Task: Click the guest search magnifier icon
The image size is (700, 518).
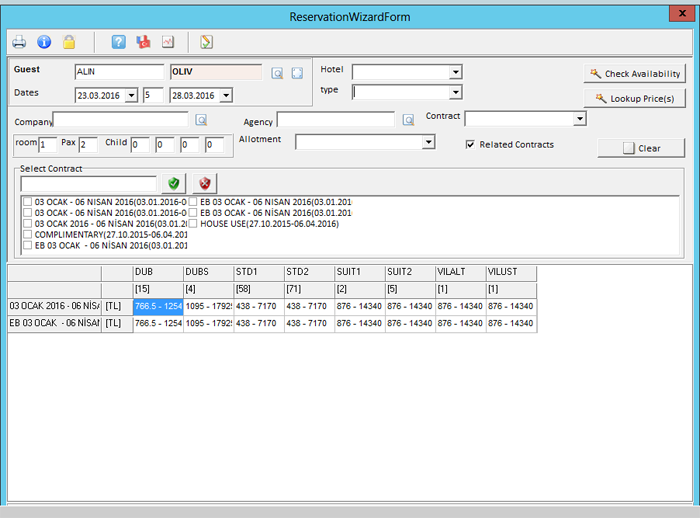Action: (277, 72)
